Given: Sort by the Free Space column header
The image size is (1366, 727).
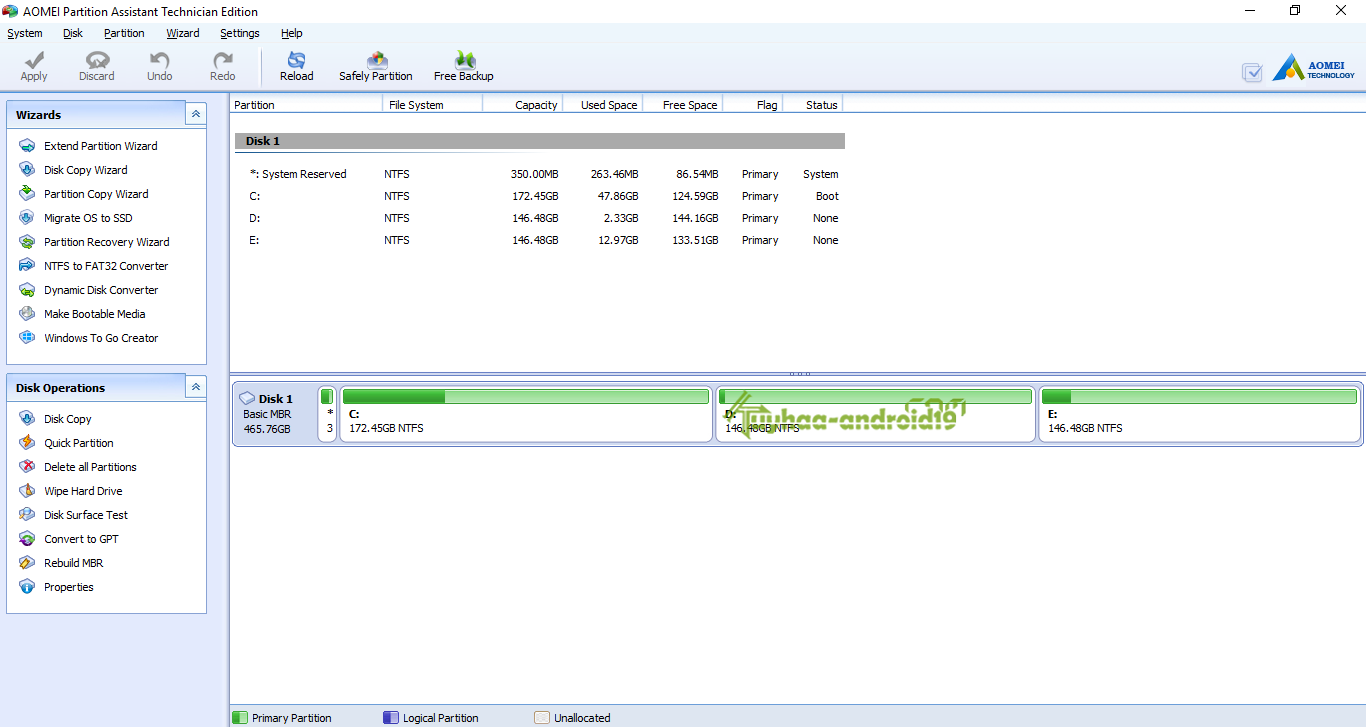Looking at the screenshot, I should pyautogui.click(x=689, y=105).
